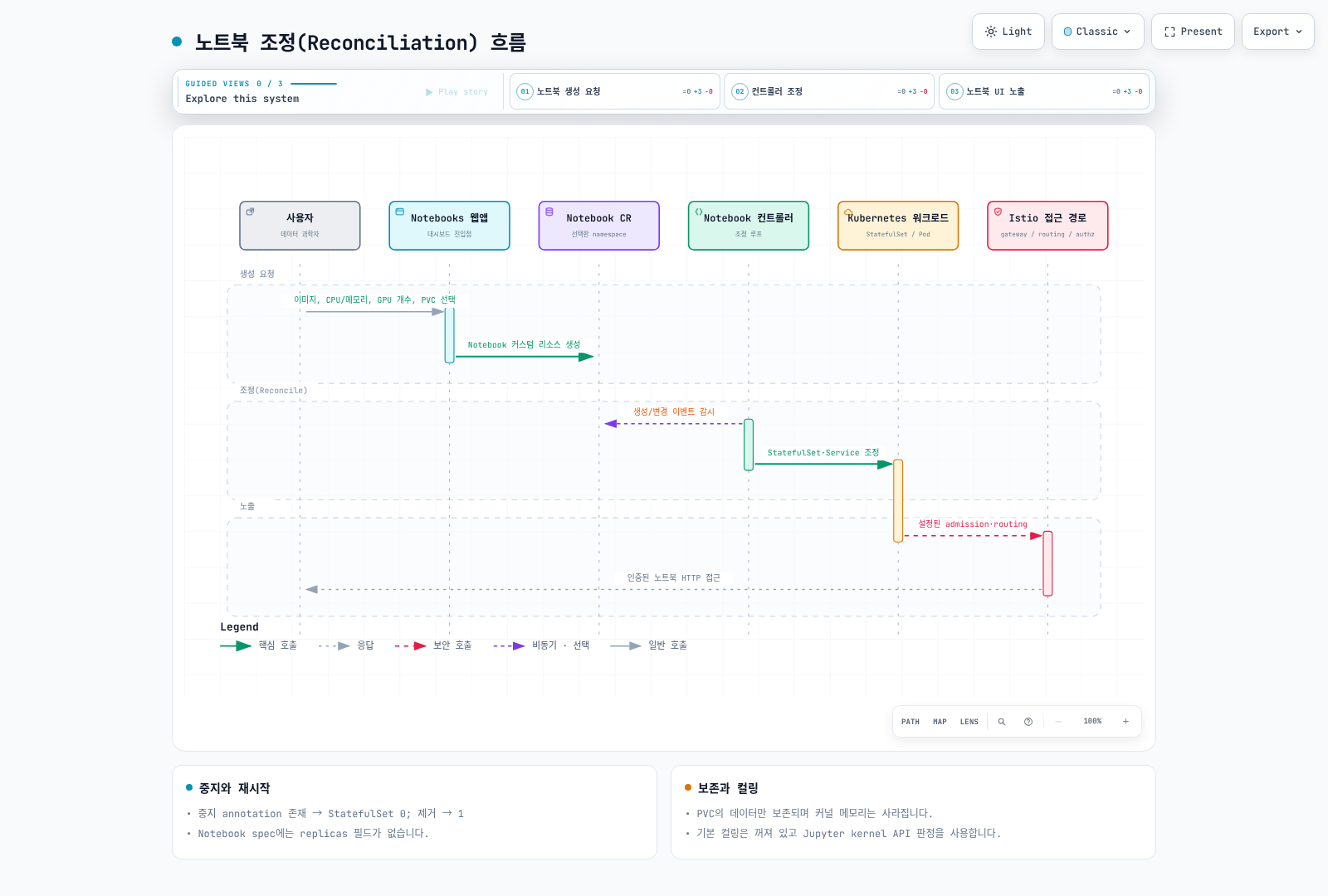
Task: Open guided view 02 컨트롤러 조정
Action: pos(829,91)
